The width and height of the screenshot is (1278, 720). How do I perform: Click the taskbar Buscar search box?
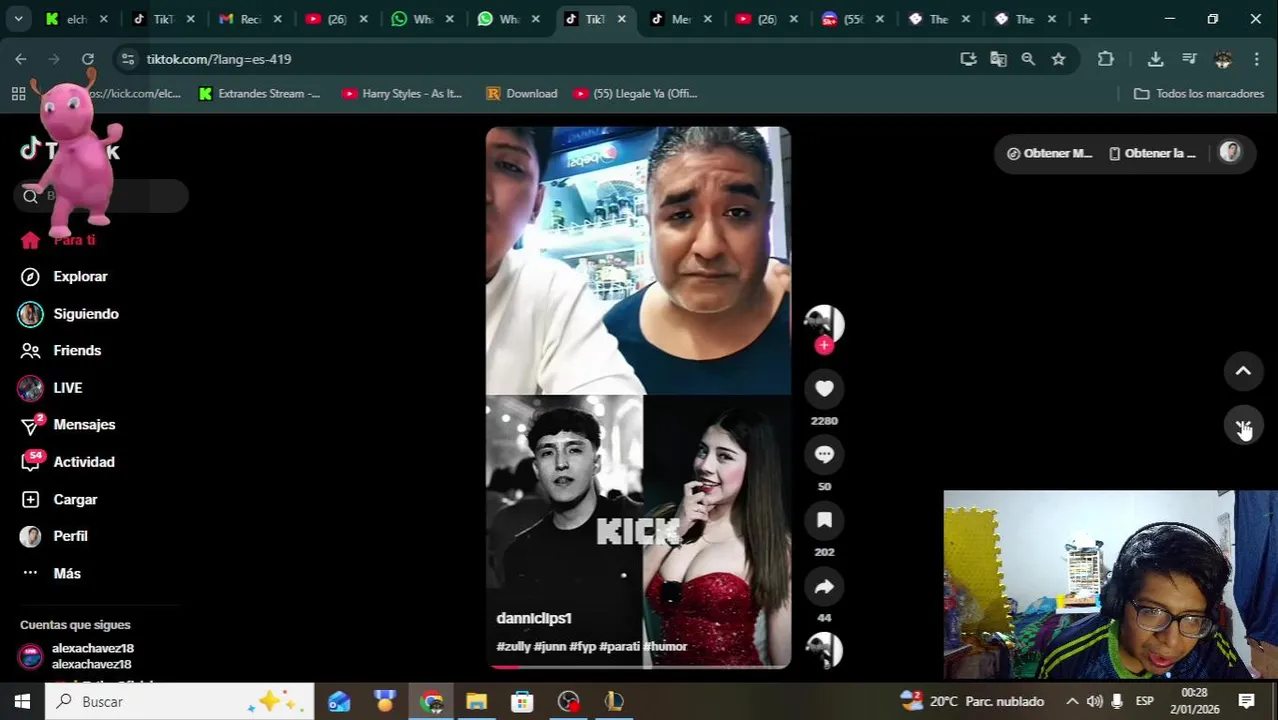point(180,702)
